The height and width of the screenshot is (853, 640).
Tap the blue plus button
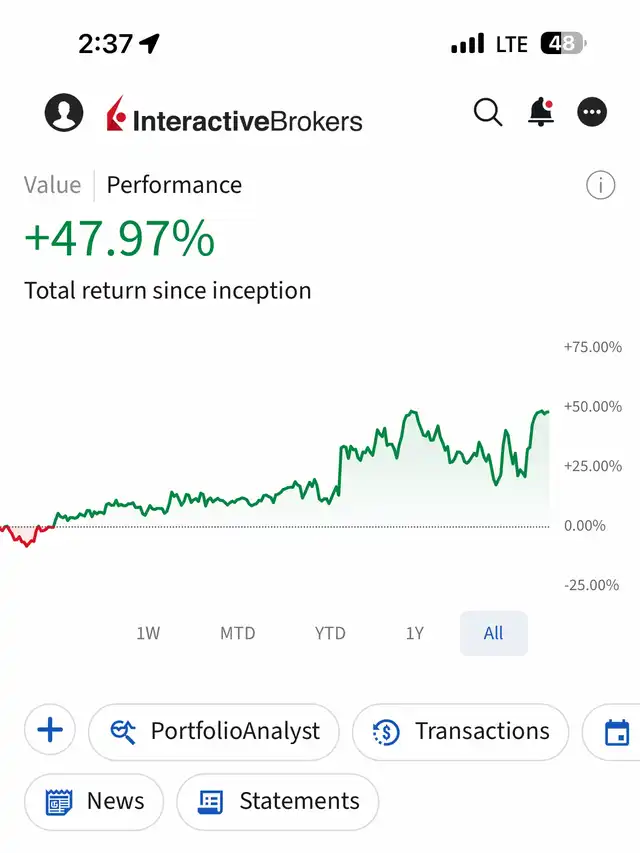[x=50, y=731]
